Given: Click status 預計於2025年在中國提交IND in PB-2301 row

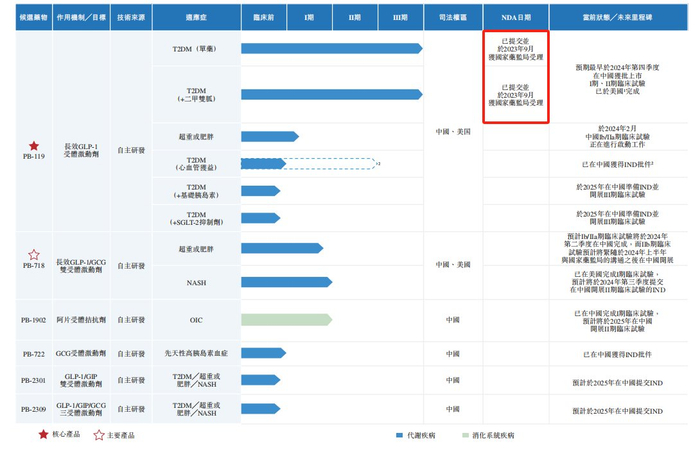Looking at the screenshot, I should click(617, 383).
